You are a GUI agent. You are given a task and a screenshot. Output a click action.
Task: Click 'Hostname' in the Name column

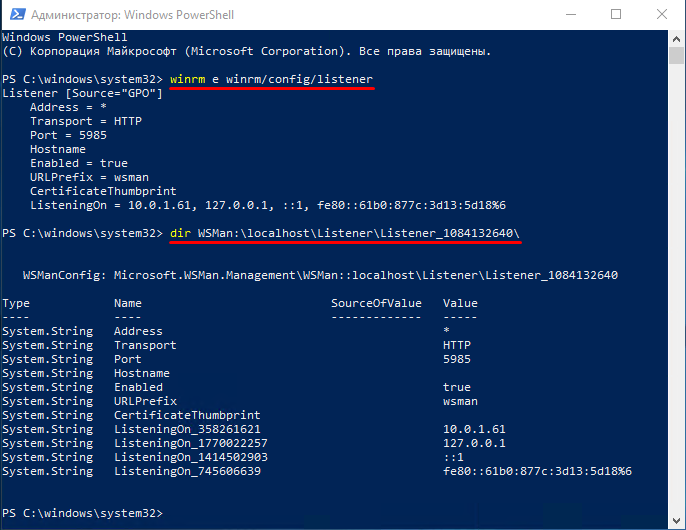tap(142, 373)
